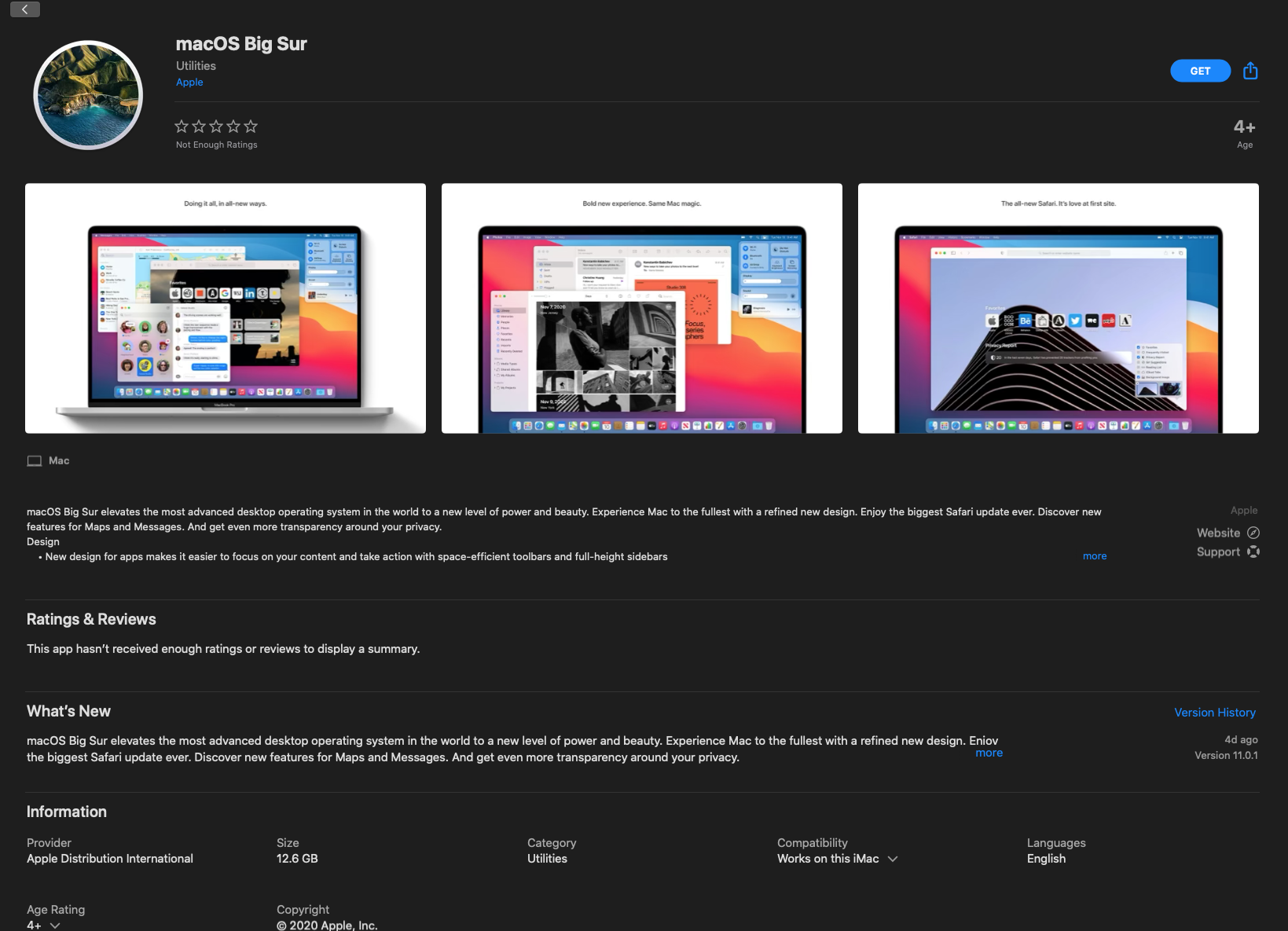Image resolution: width=1288 pixels, height=931 pixels.
Task: Click the Mac platform label
Action: coord(59,461)
